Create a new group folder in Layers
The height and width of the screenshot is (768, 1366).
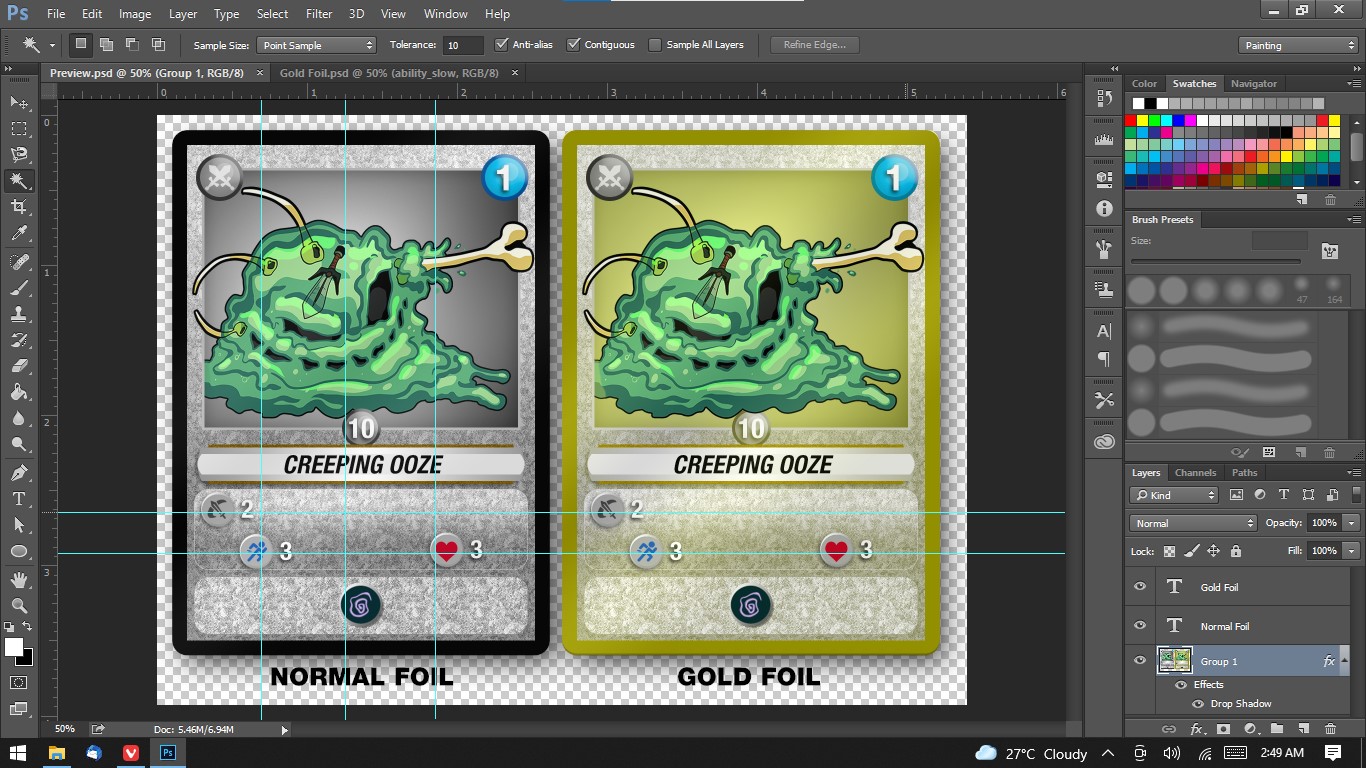click(x=1276, y=729)
